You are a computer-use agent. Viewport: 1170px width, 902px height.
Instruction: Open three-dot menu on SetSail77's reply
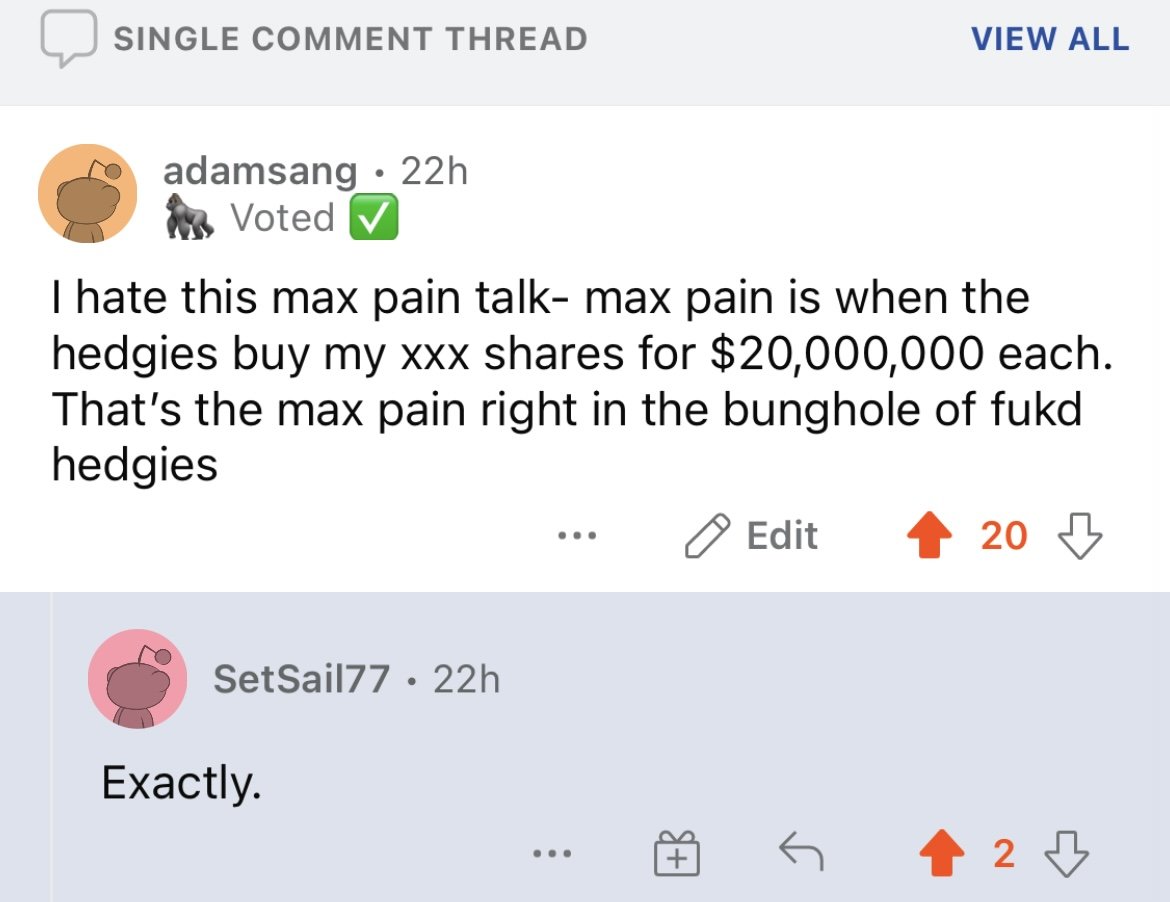[552, 853]
